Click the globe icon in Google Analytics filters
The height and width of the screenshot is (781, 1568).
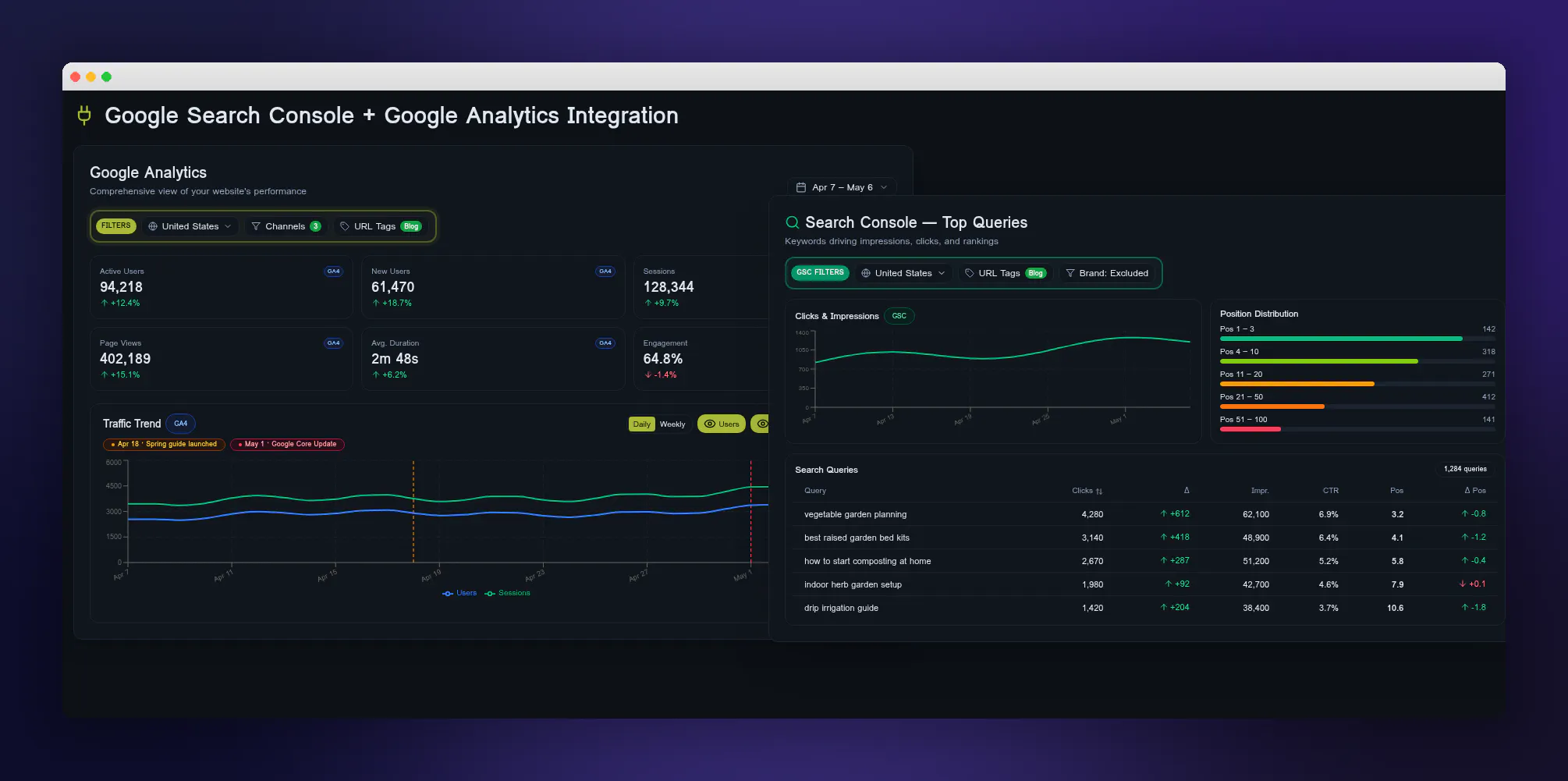tap(153, 226)
